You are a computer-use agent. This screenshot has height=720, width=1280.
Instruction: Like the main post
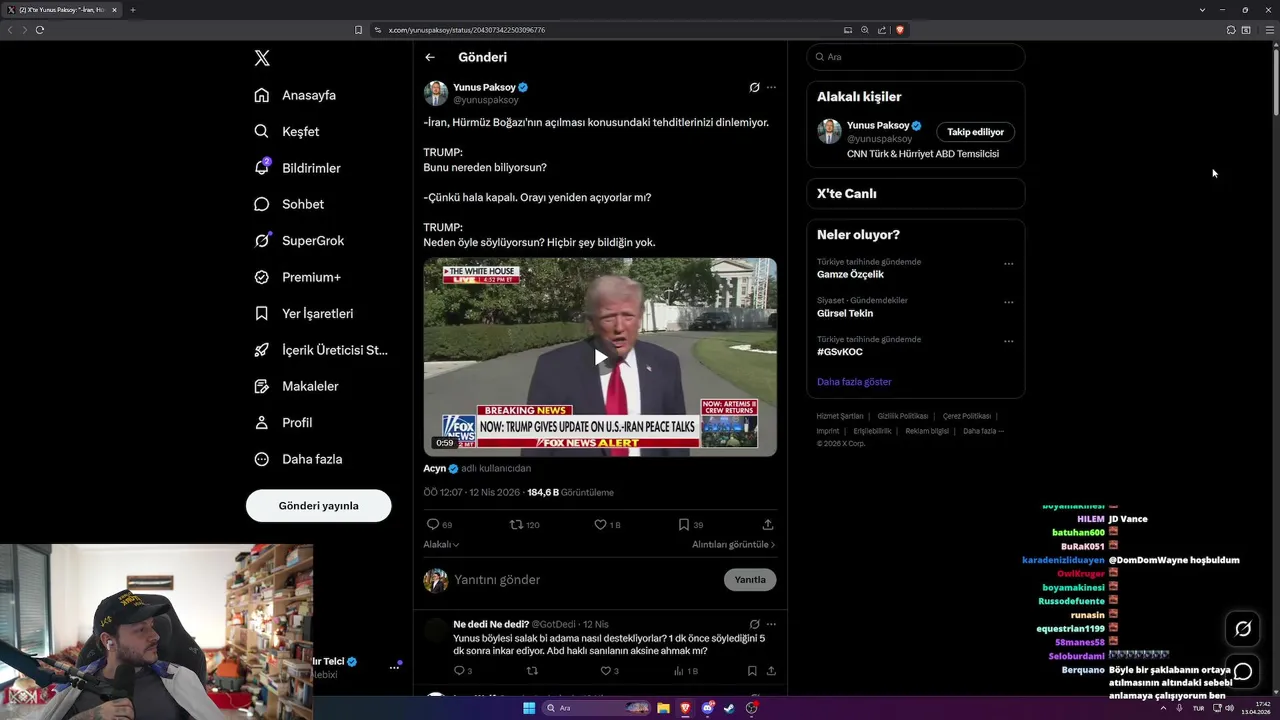click(x=607, y=524)
